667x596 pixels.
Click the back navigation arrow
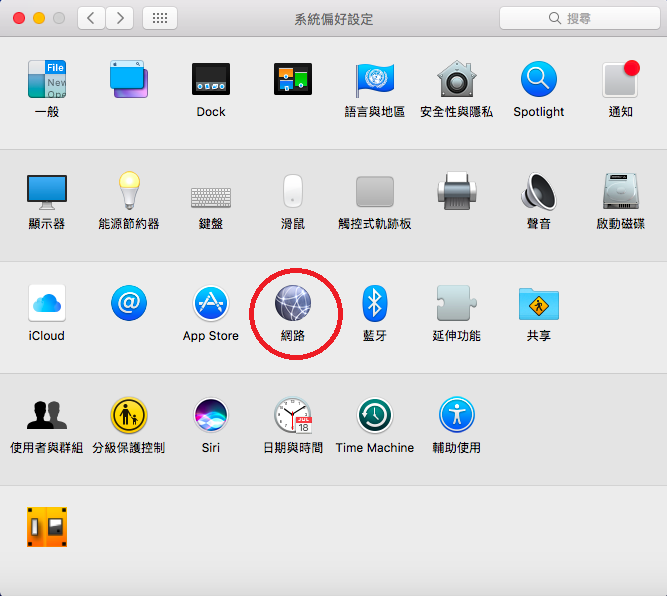pyautogui.click(x=92, y=18)
